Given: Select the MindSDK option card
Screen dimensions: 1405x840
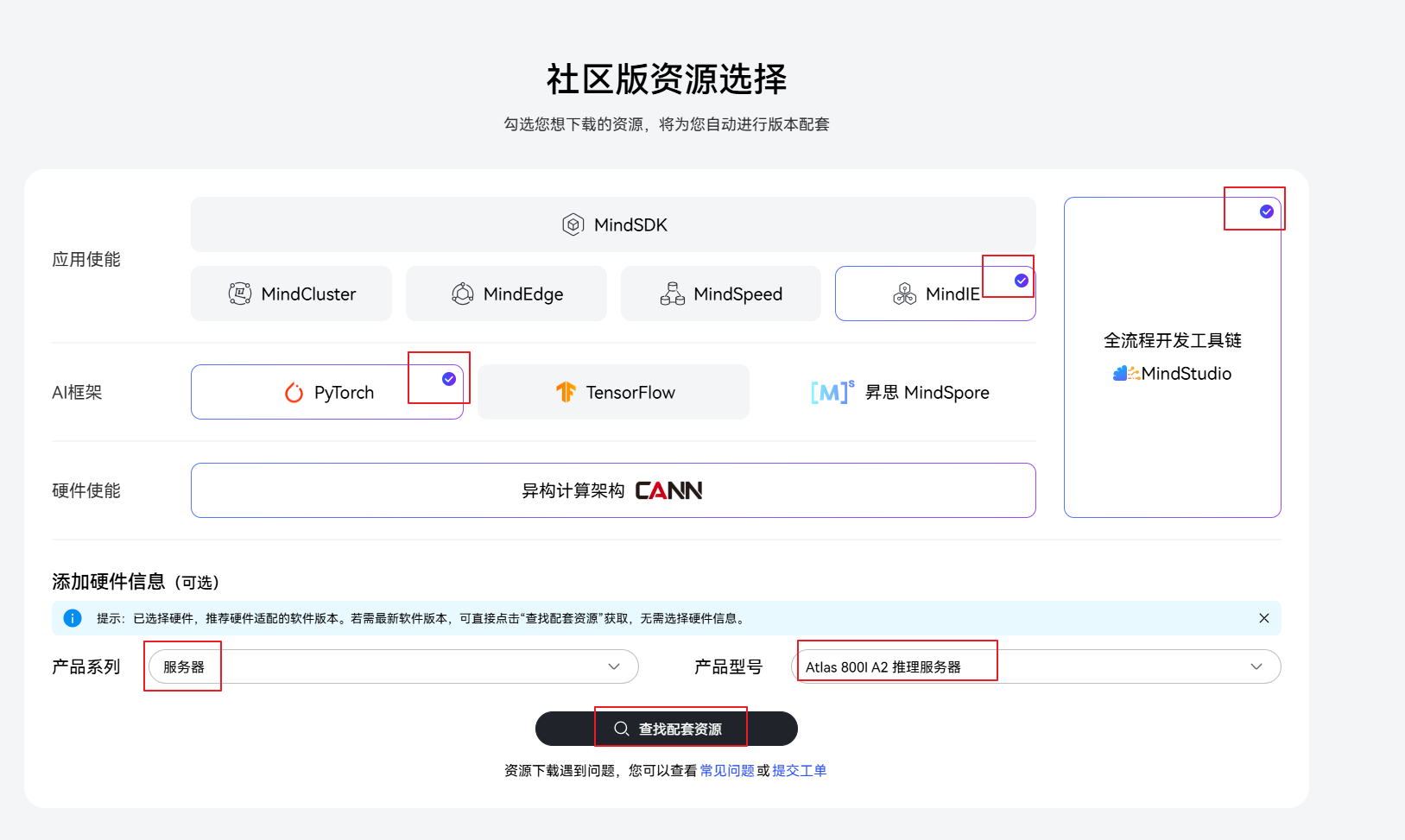Looking at the screenshot, I should point(613,224).
